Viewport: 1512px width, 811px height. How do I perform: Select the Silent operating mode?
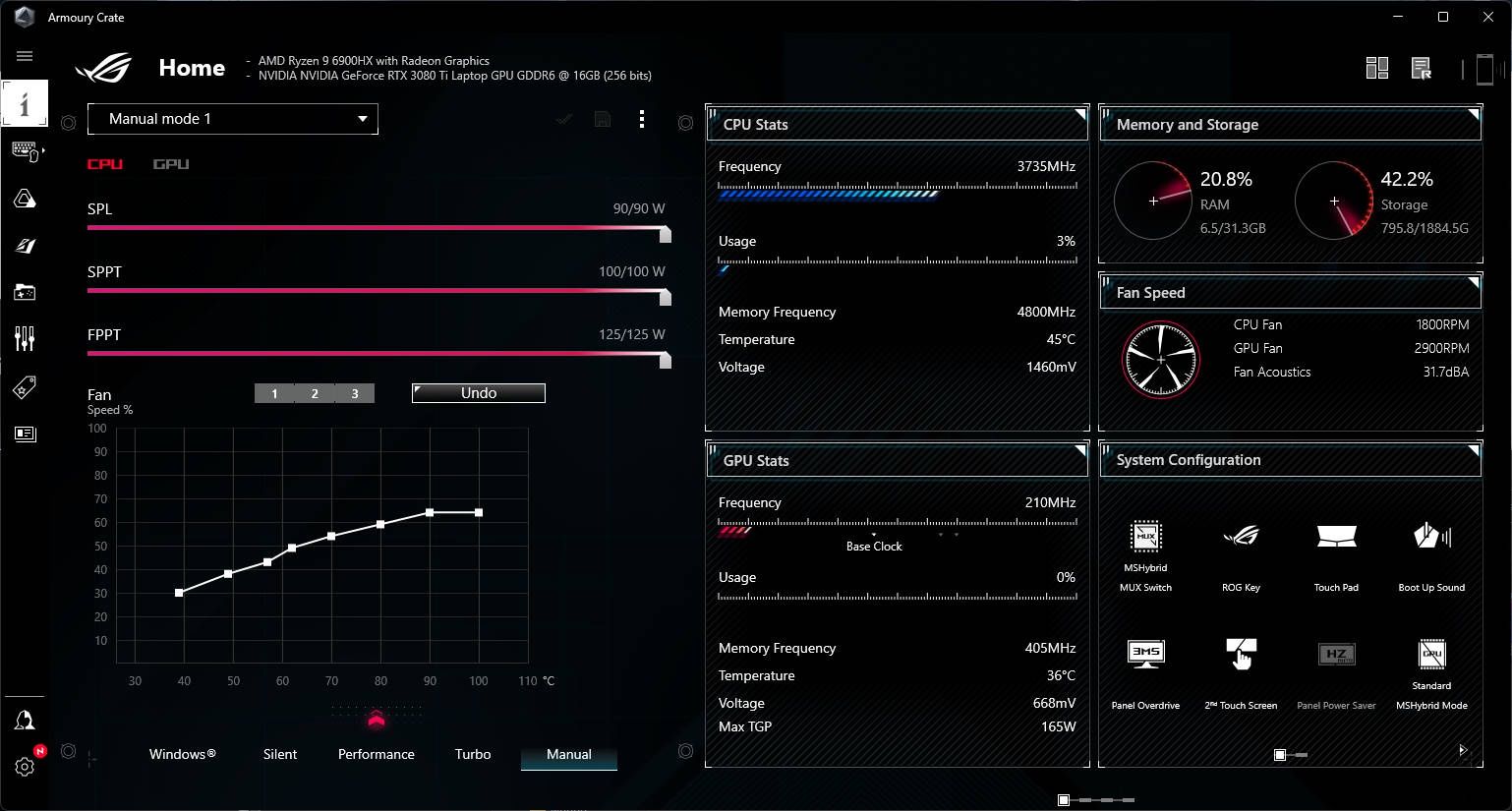pos(280,754)
